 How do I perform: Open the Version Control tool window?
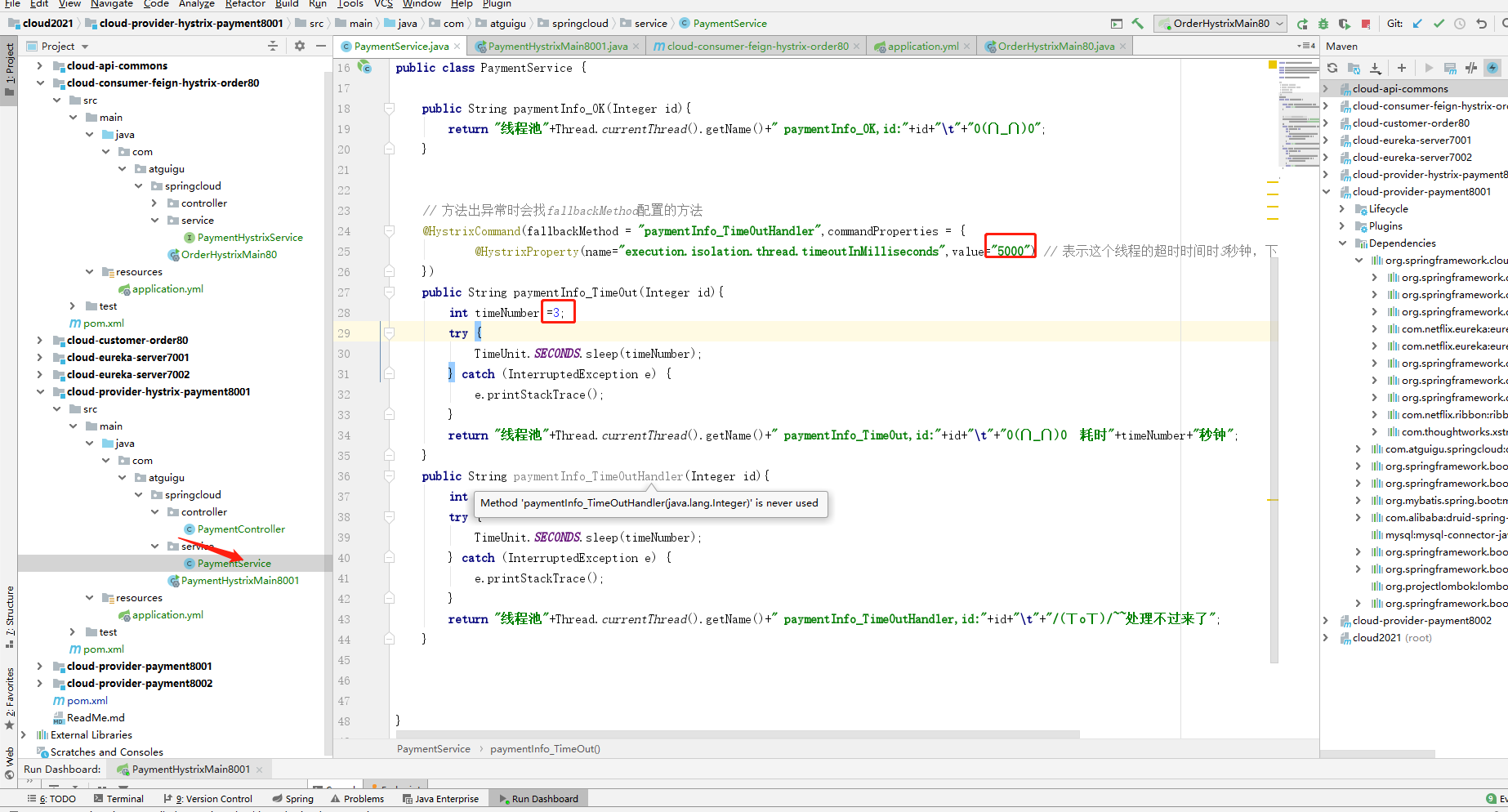tap(207, 799)
